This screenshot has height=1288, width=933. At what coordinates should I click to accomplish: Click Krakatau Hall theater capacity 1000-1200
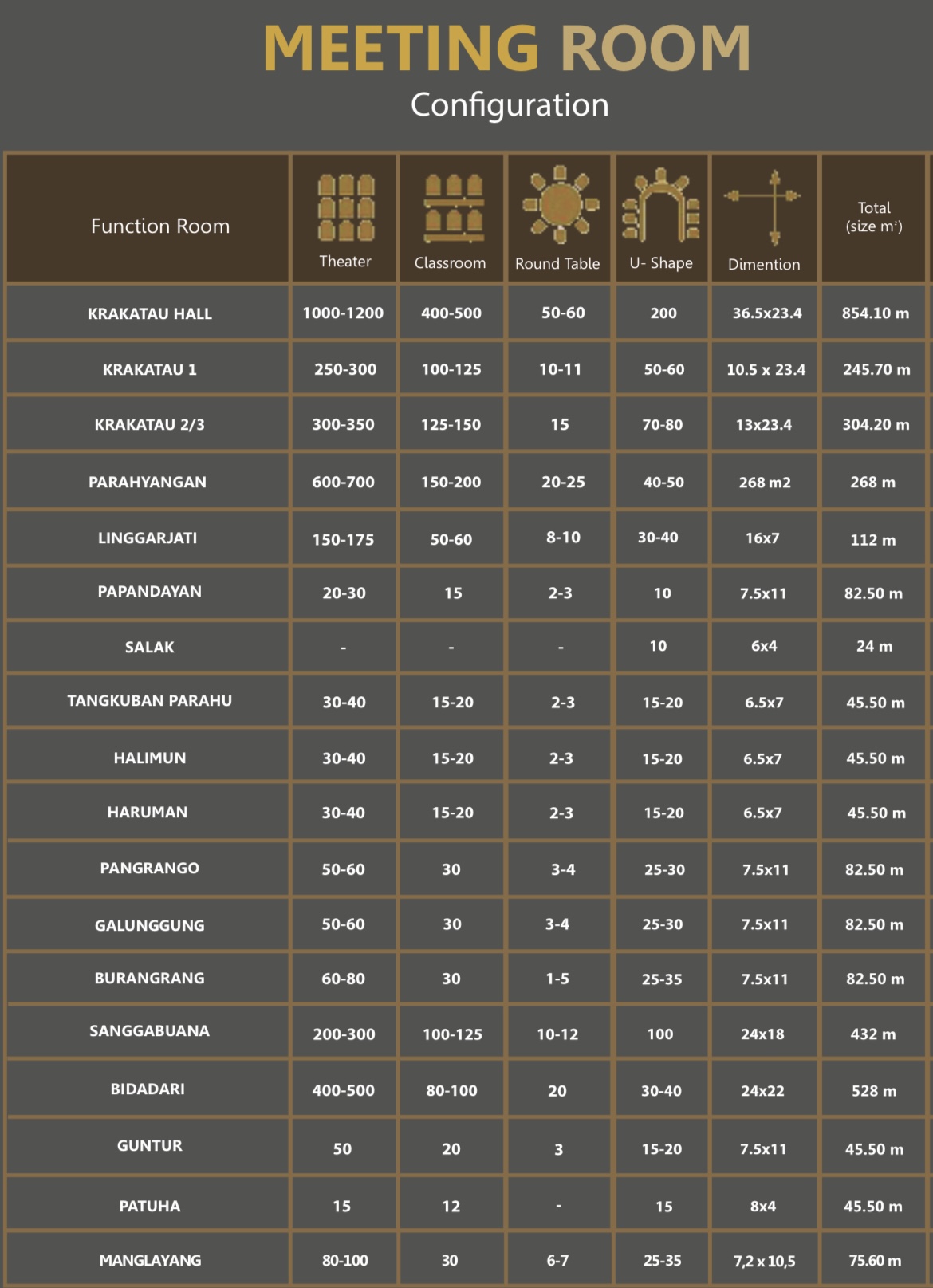pyautogui.click(x=343, y=313)
